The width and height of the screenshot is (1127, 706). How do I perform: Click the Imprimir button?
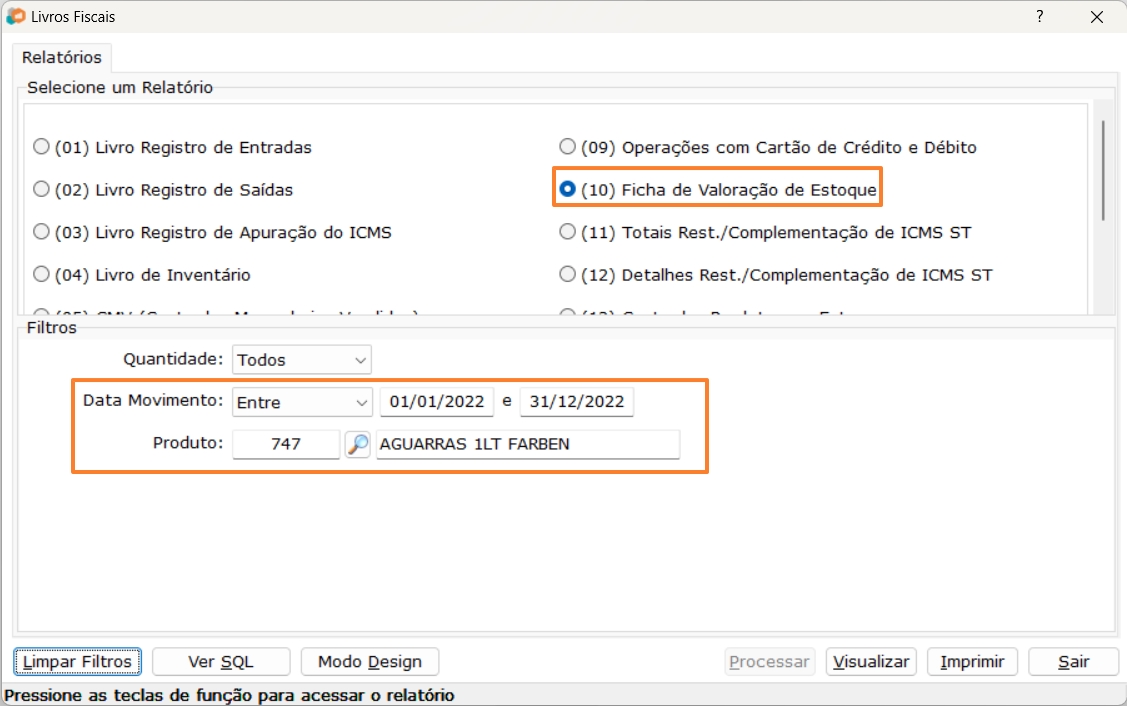tap(971, 662)
